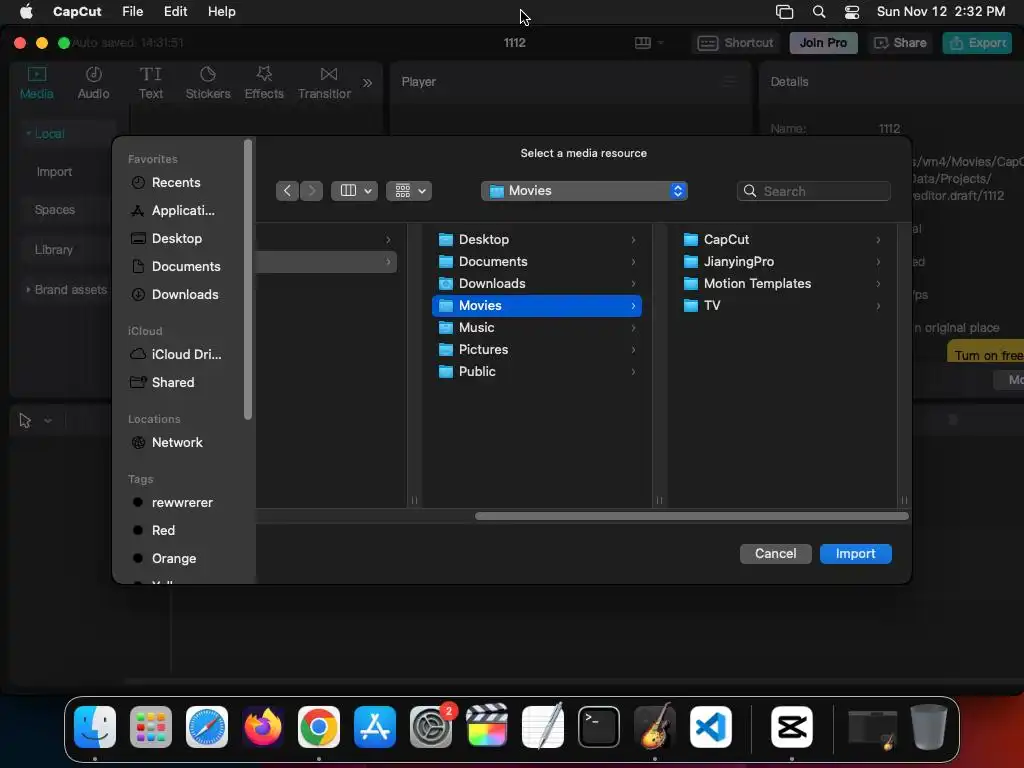Open Visual Studio Code from the dock
The width and height of the screenshot is (1024, 768).
(x=711, y=727)
